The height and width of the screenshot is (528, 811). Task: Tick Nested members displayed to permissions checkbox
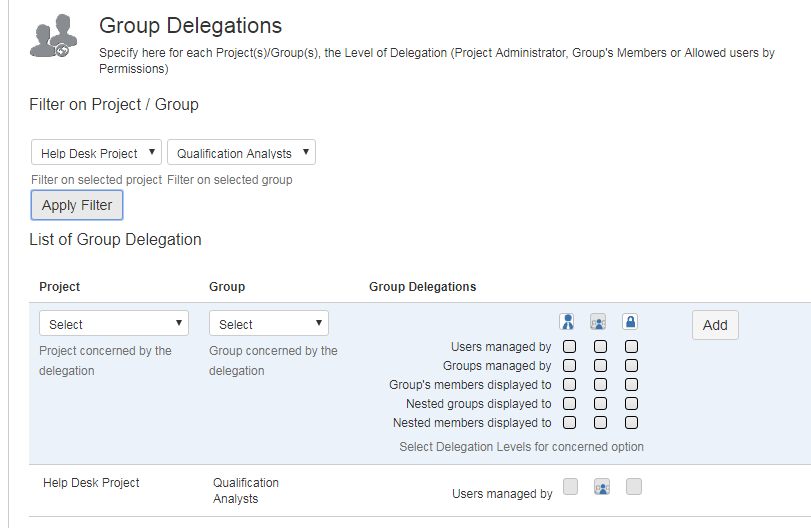pos(631,423)
